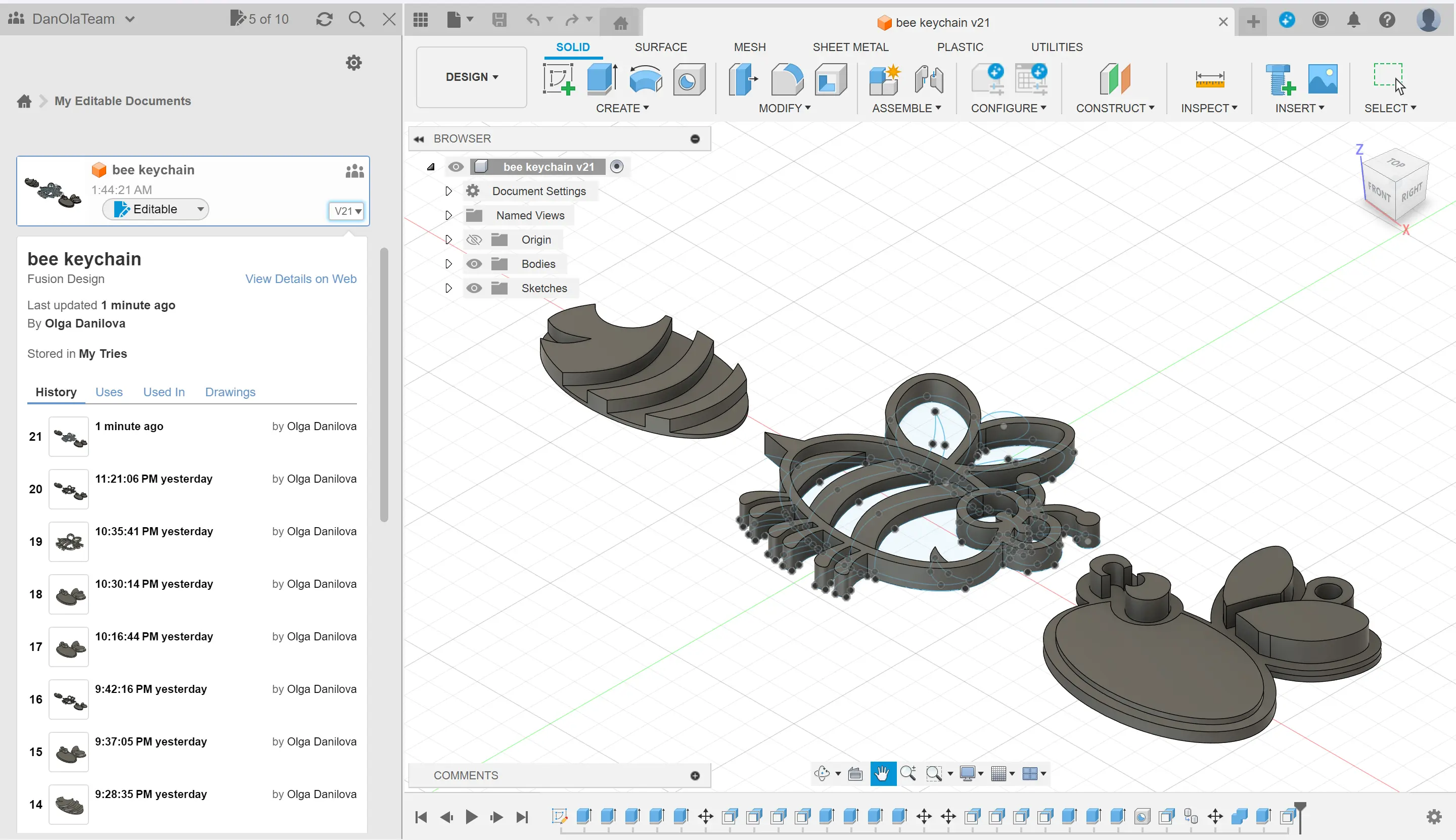Go to My Editable Documents breadcrumb
The width and height of the screenshot is (1456, 840).
click(122, 101)
